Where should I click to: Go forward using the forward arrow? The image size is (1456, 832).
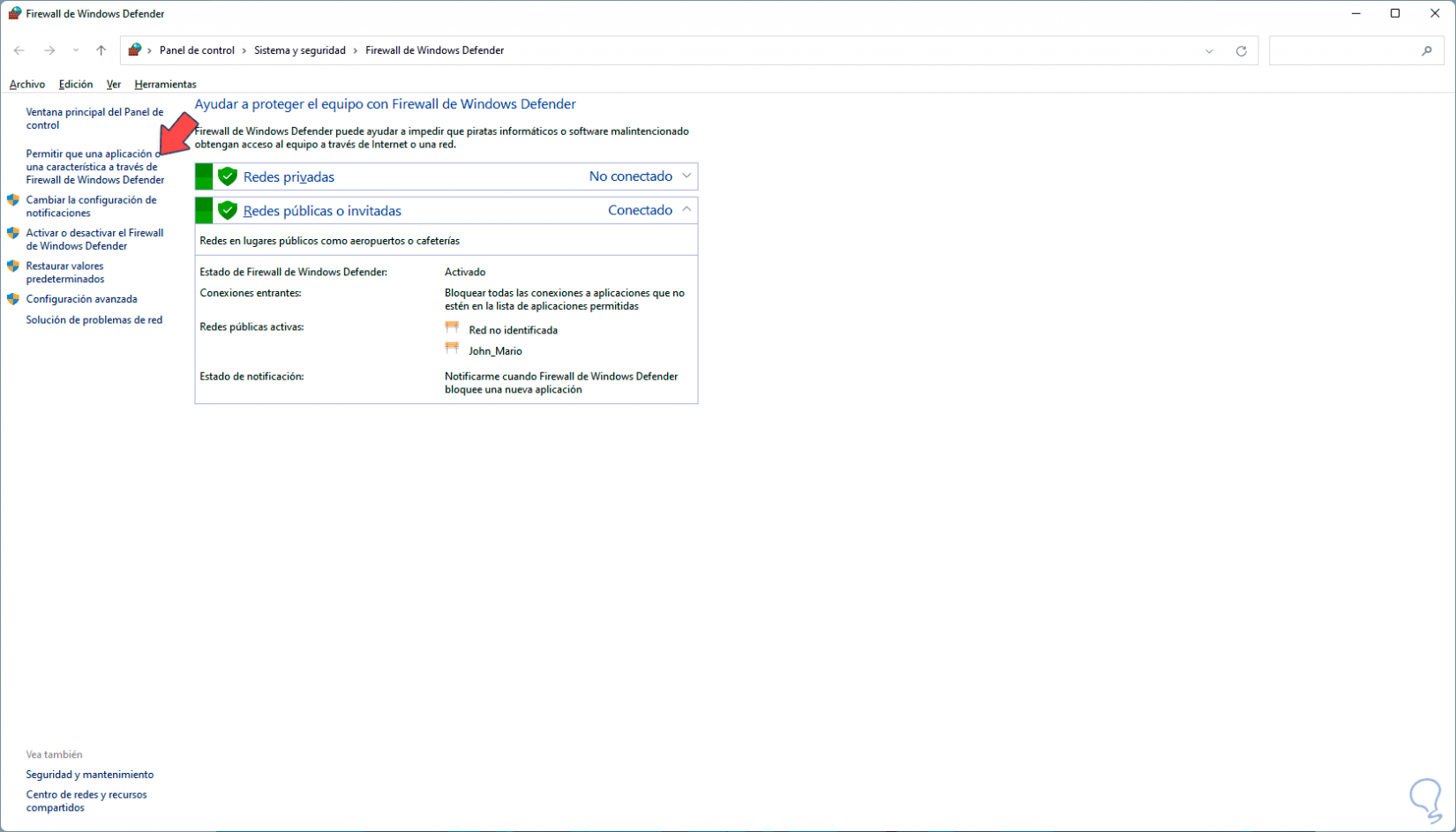[x=49, y=50]
